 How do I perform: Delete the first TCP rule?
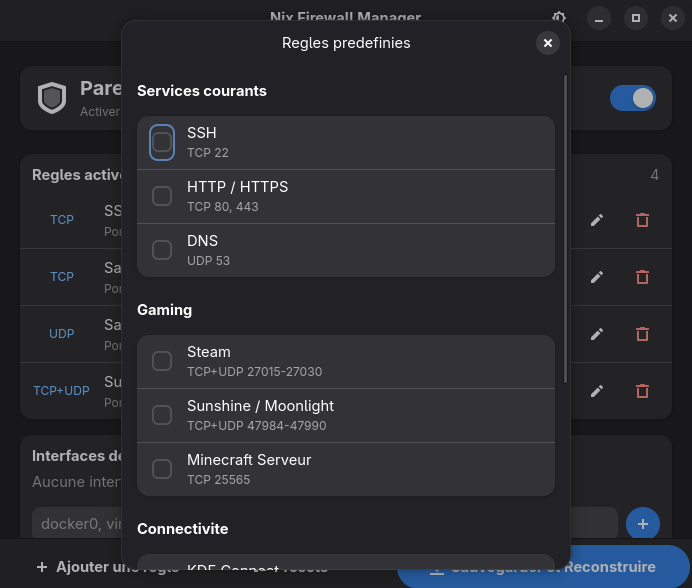[x=642, y=220]
